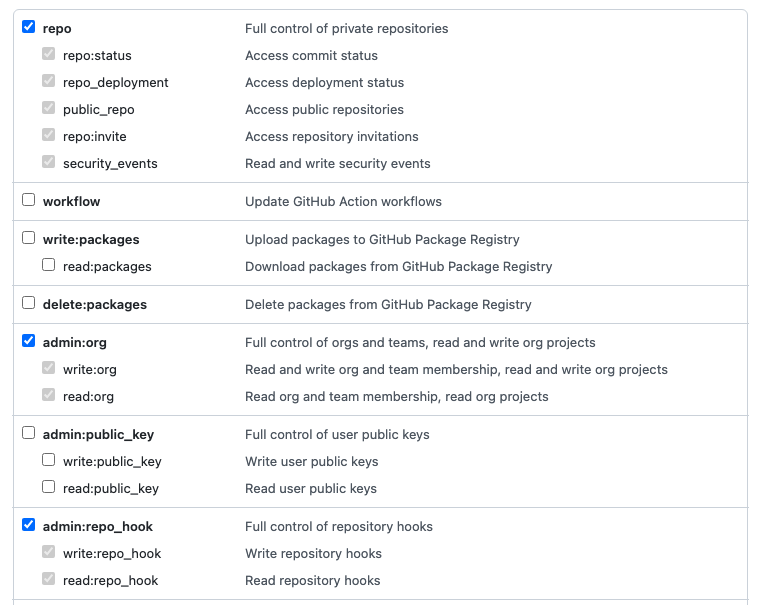The height and width of the screenshot is (605, 761).
Task: Check the write:packages scope
Action: pos(29,239)
